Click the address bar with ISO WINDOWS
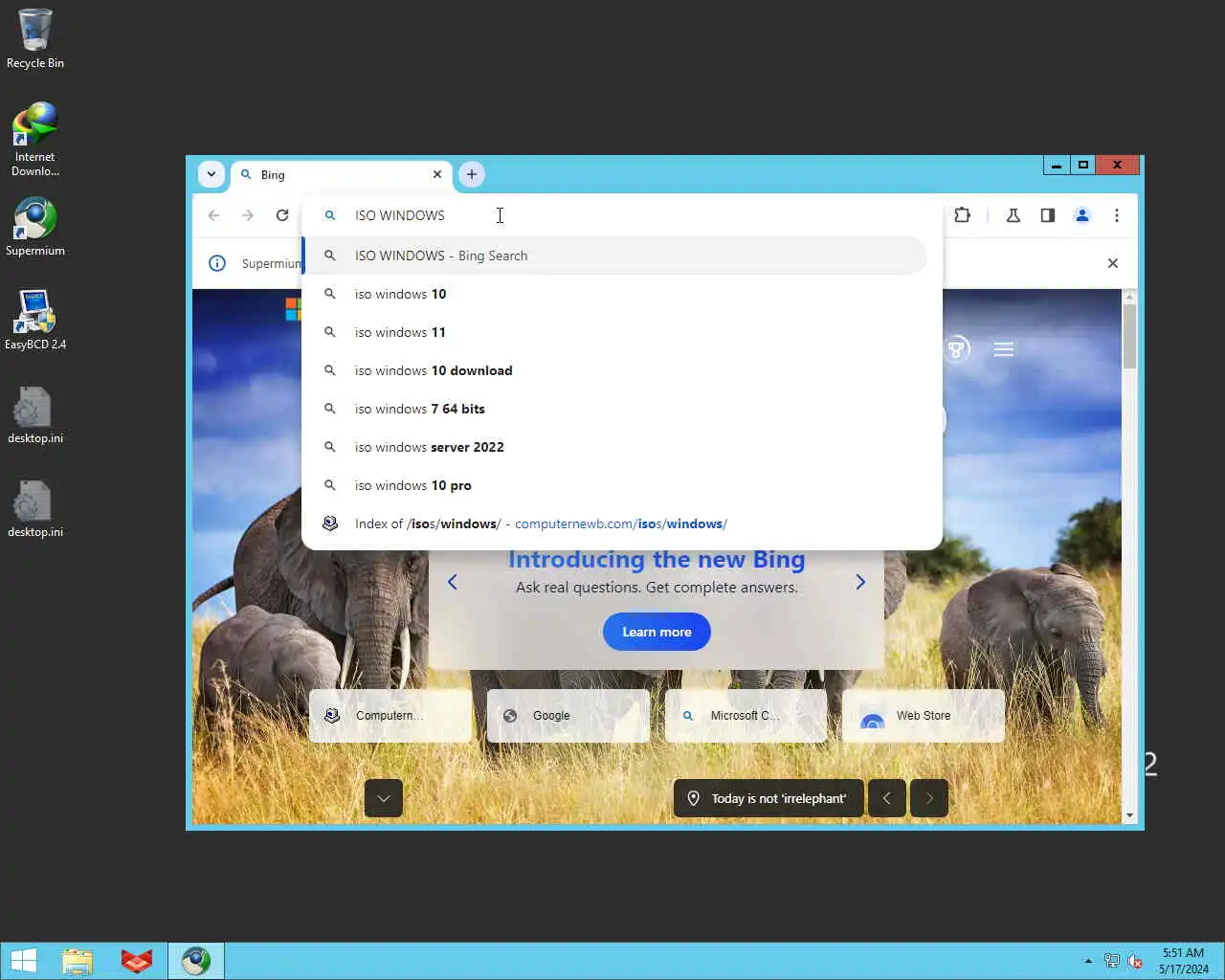The image size is (1225, 980). (x=622, y=215)
